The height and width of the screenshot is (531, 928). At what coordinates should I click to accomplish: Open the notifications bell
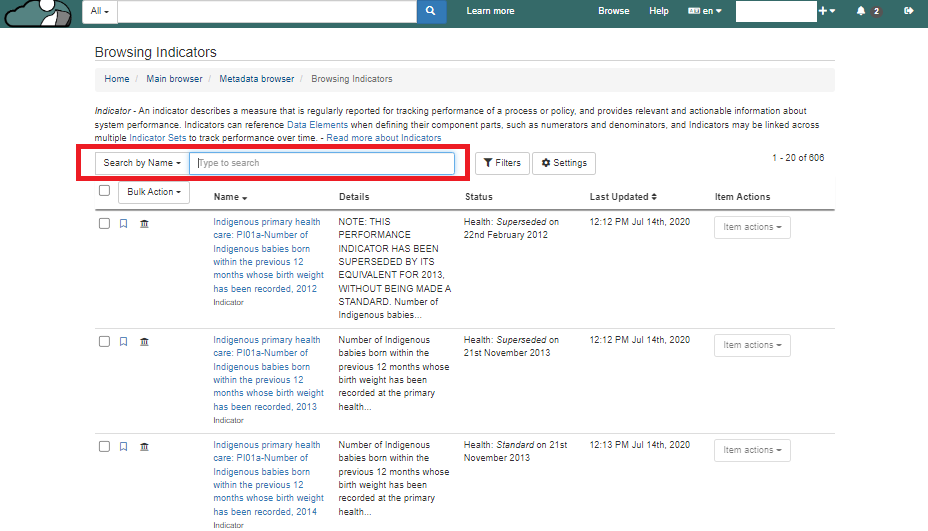(x=861, y=11)
